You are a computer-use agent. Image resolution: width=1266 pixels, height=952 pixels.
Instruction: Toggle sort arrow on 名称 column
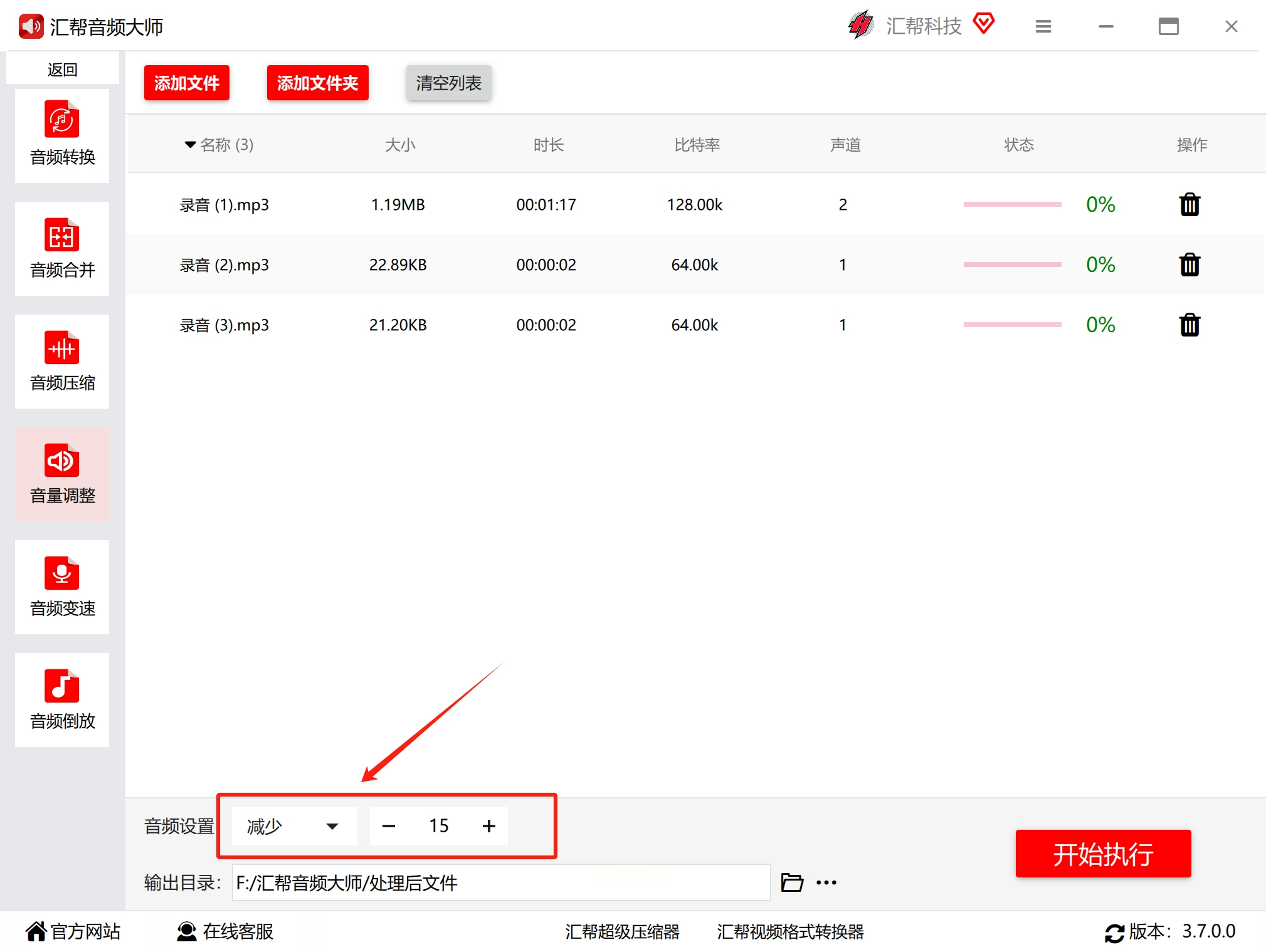(190, 145)
